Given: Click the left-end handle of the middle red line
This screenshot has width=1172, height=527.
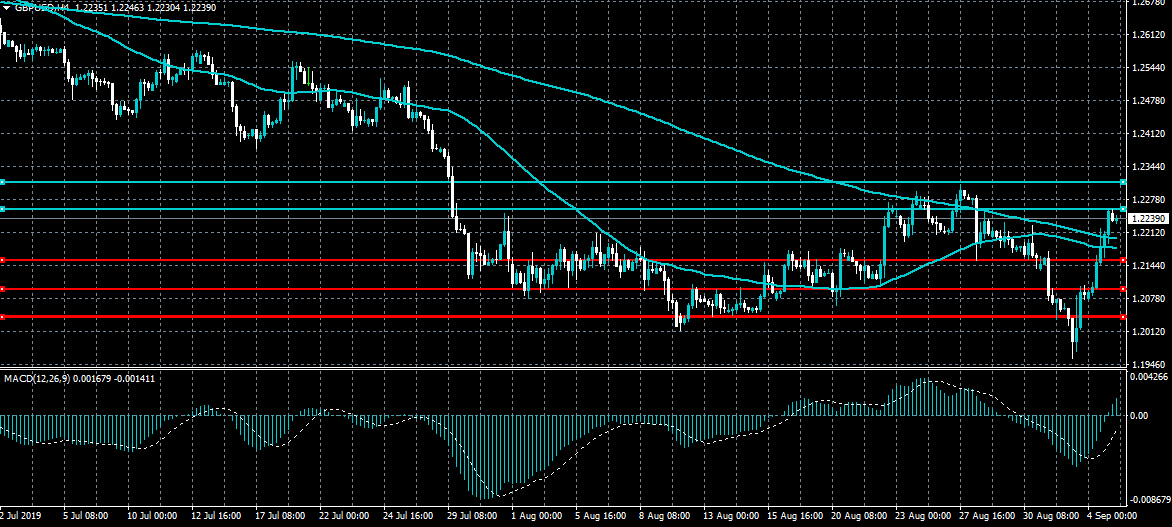Looking at the screenshot, I should [2, 289].
